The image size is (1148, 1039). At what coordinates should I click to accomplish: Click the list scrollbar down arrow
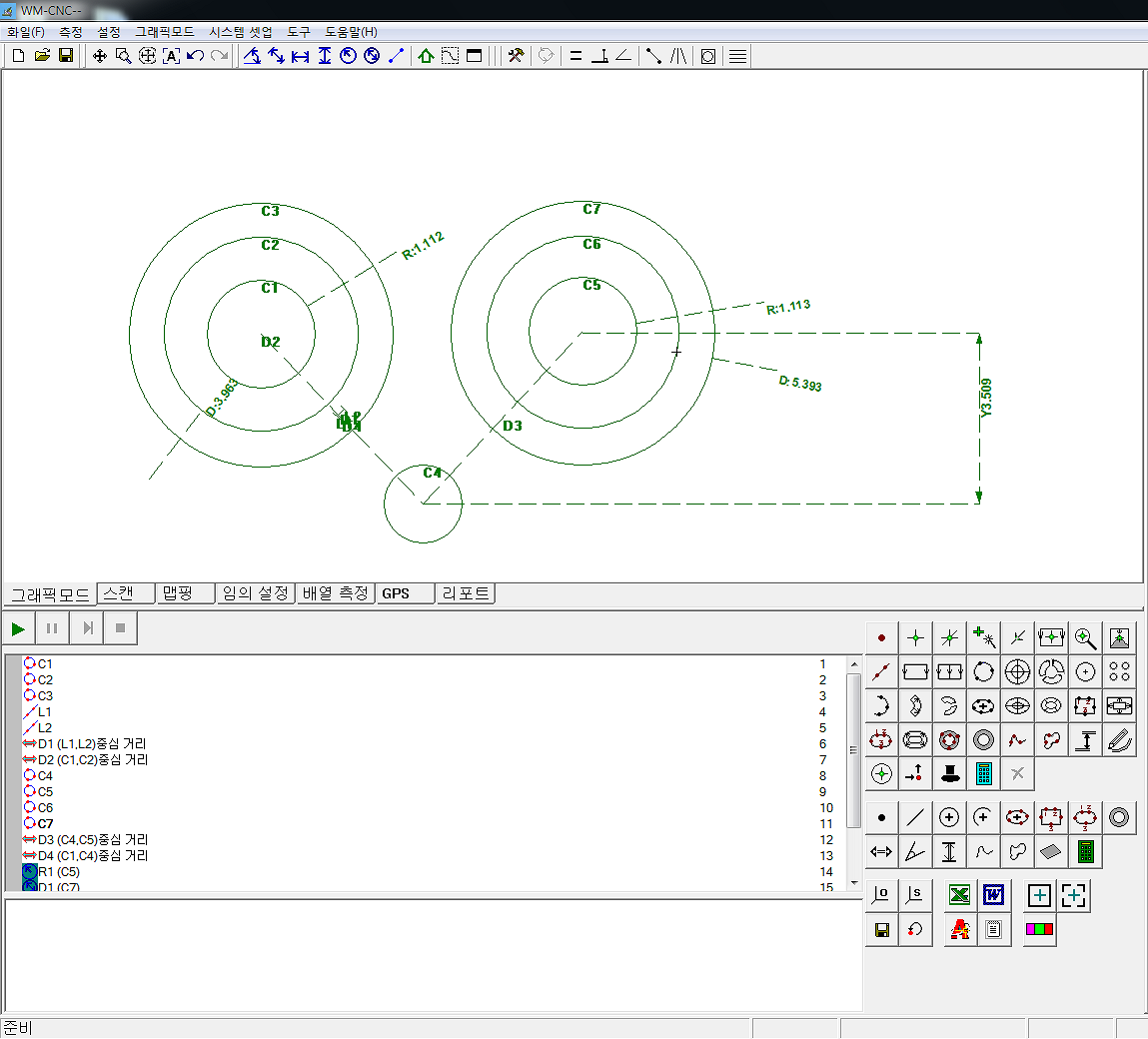click(x=854, y=883)
